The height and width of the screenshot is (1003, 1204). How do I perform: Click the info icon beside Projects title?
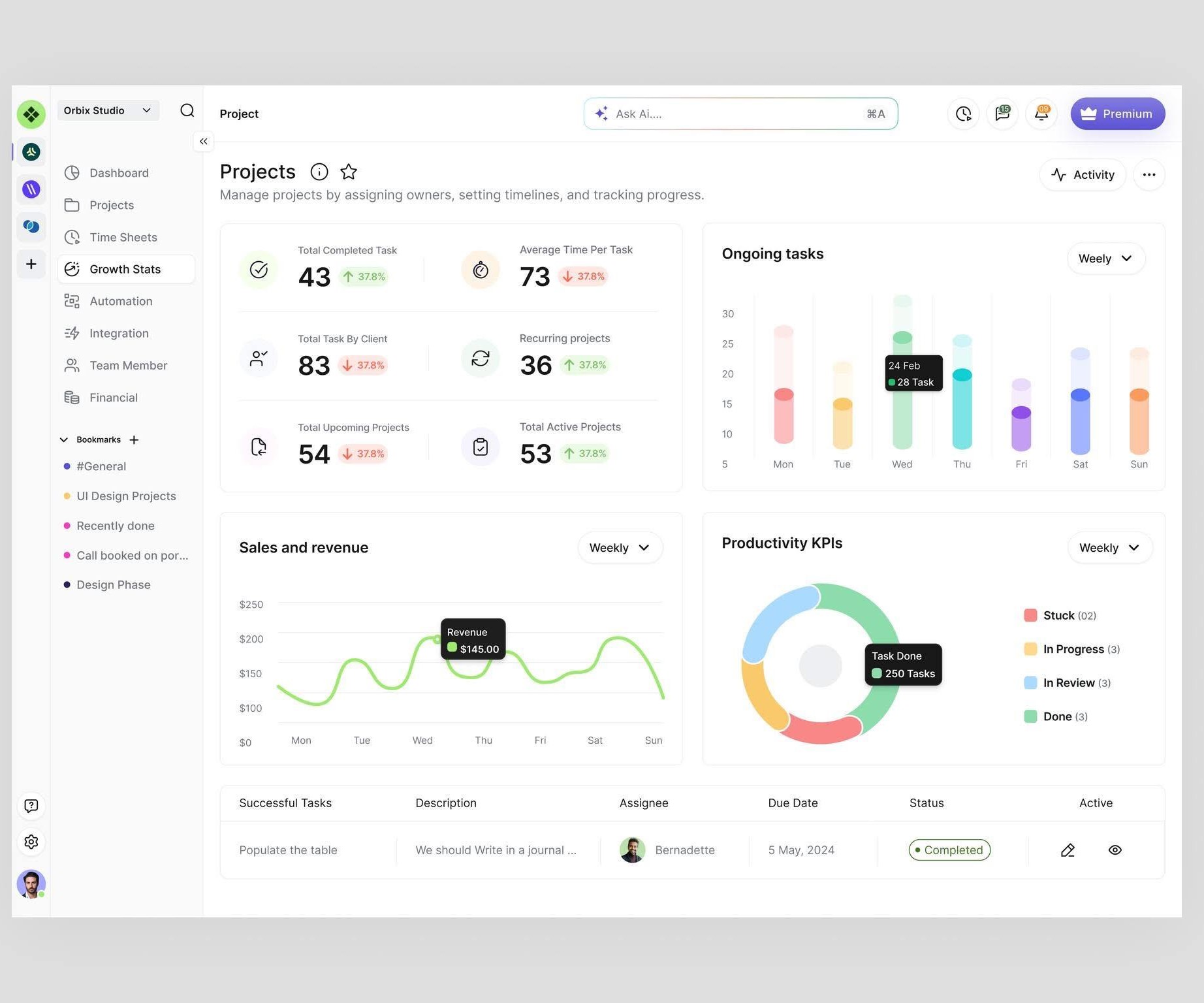click(x=319, y=172)
